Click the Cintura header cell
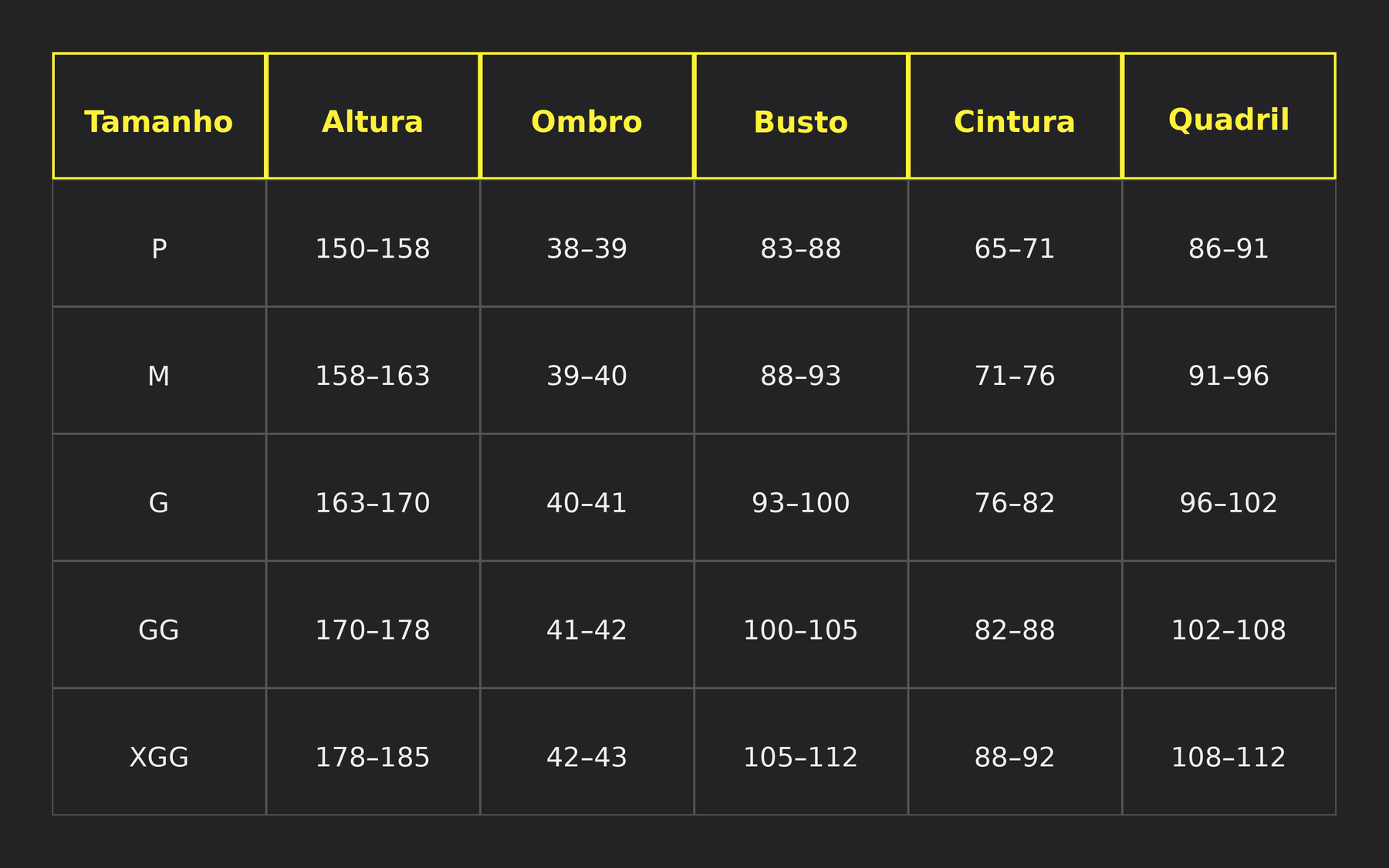1389x868 pixels. [x=1015, y=122]
